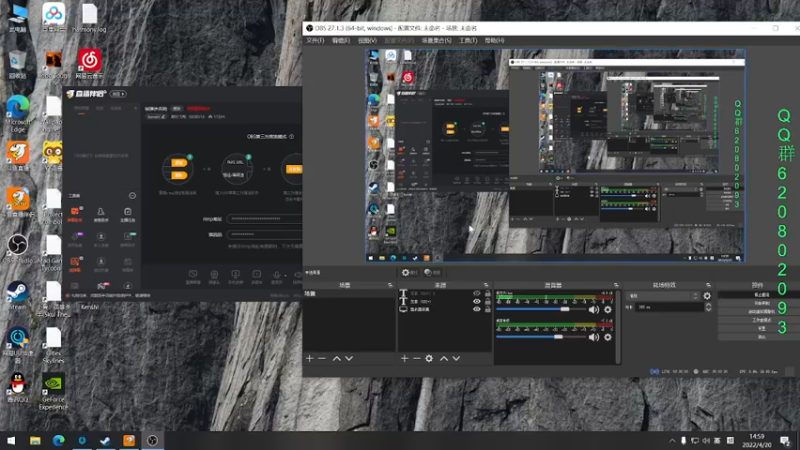
Task: Move the selected source up in Sources
Action: pos(444,359)
